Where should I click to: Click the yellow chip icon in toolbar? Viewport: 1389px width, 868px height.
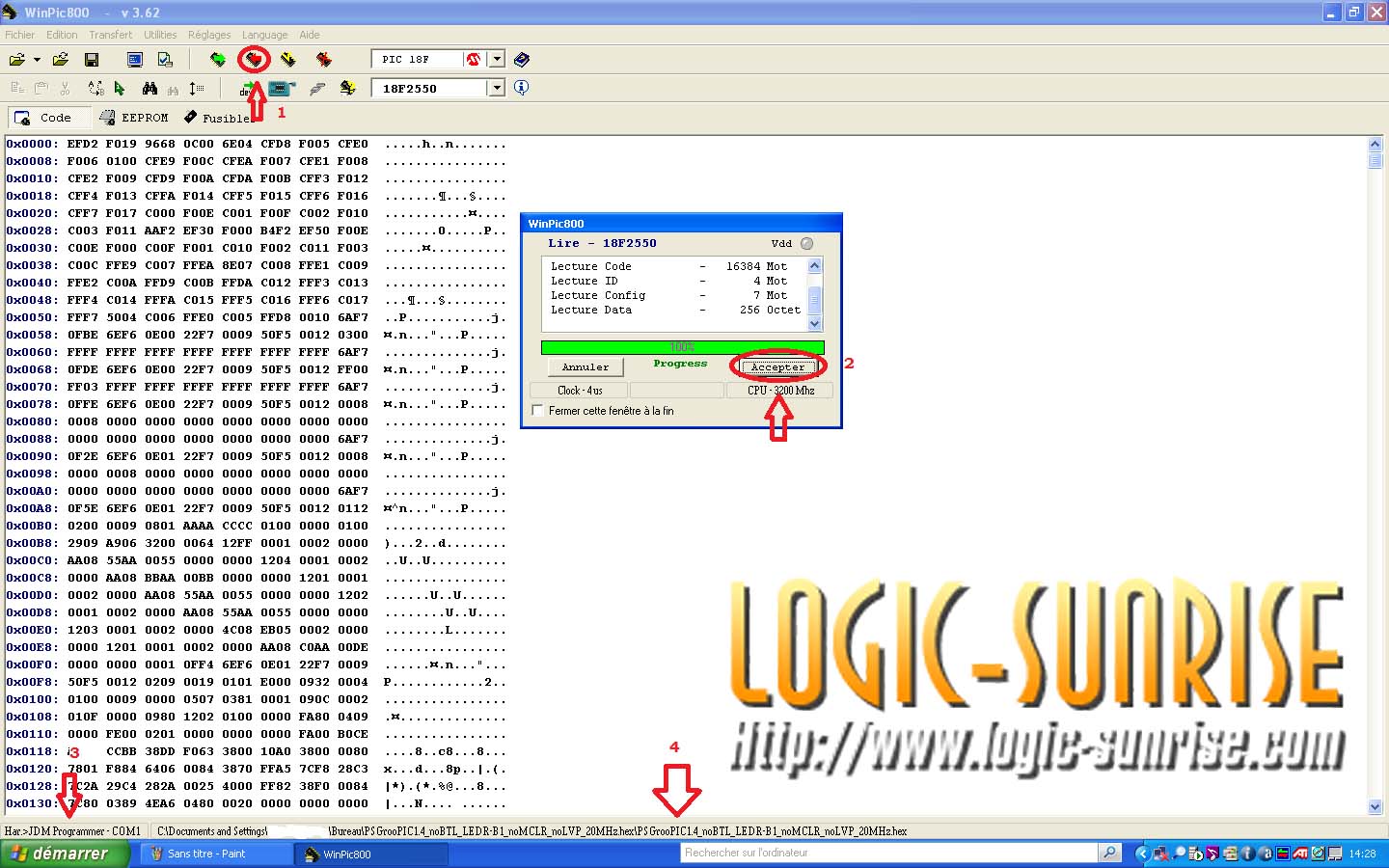[x=288, y=60]
